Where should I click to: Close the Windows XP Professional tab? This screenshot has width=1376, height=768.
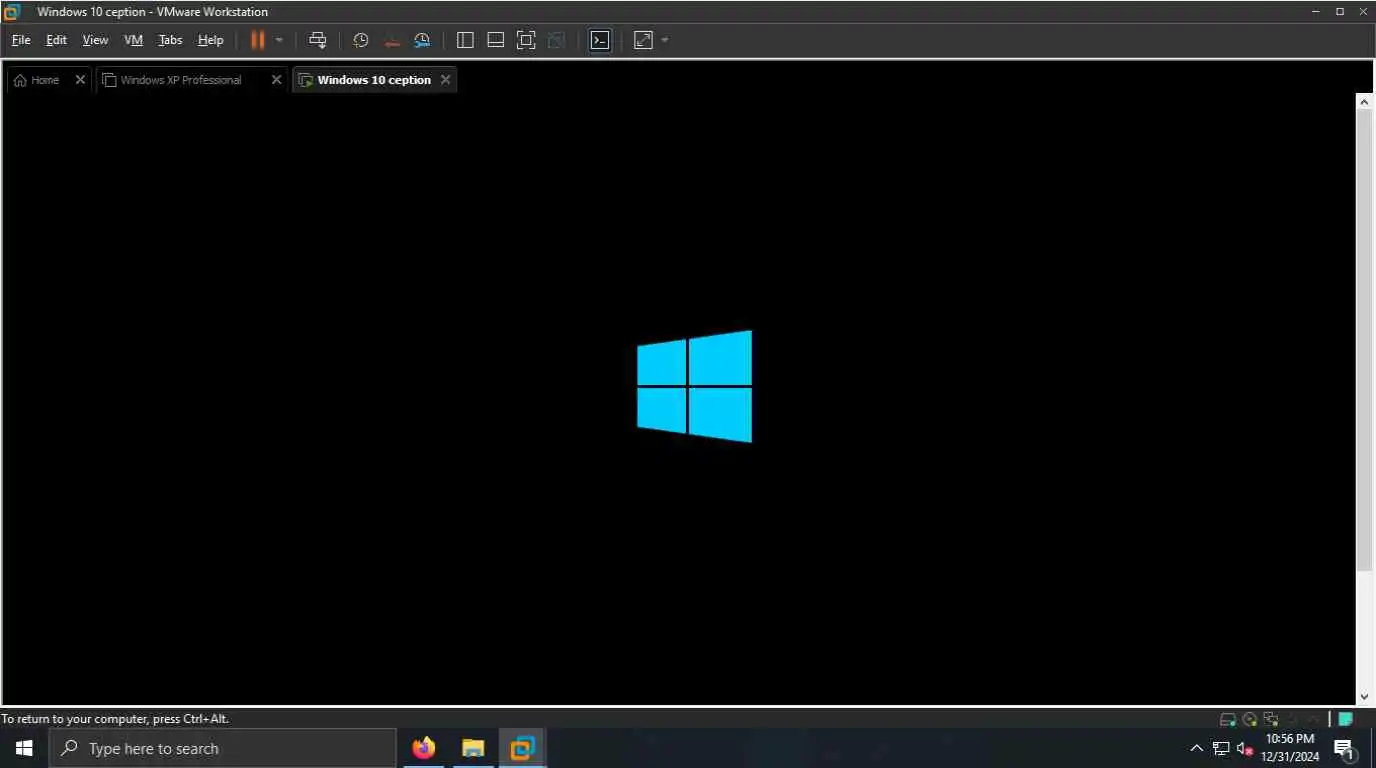(277, 80)
